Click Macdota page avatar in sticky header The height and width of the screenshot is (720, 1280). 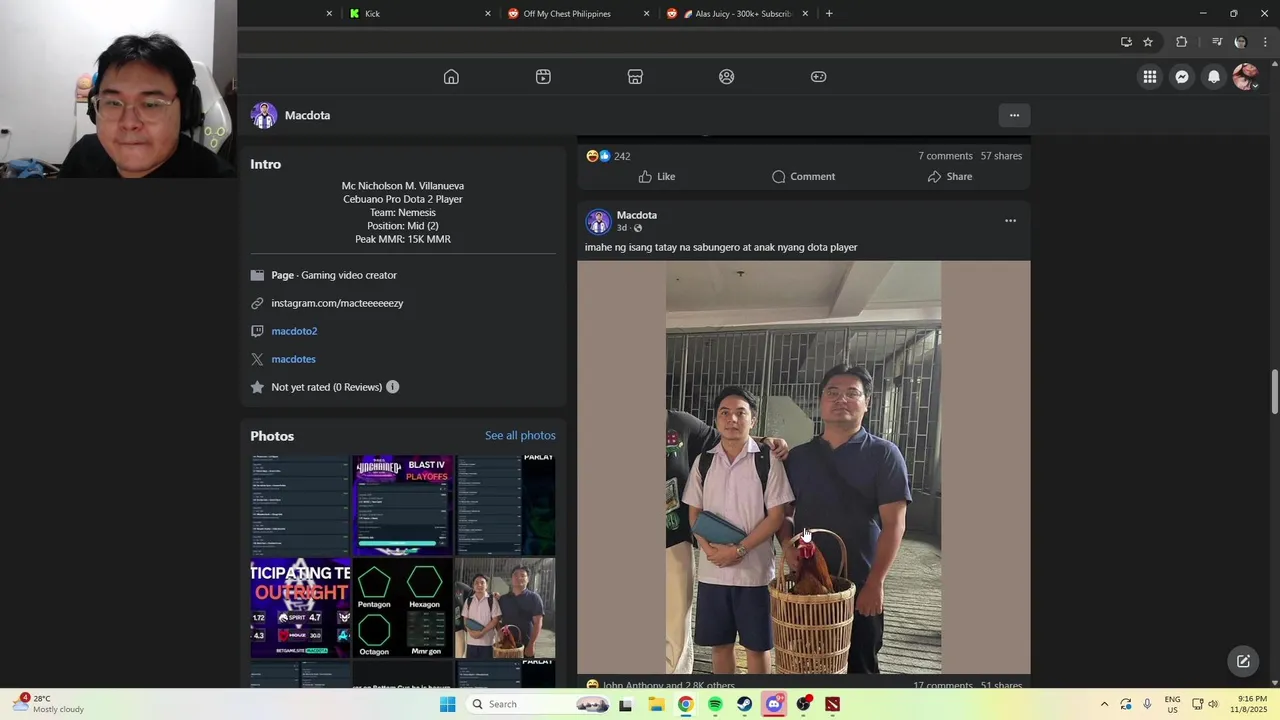pyautogui.click(x=264, y=115)
